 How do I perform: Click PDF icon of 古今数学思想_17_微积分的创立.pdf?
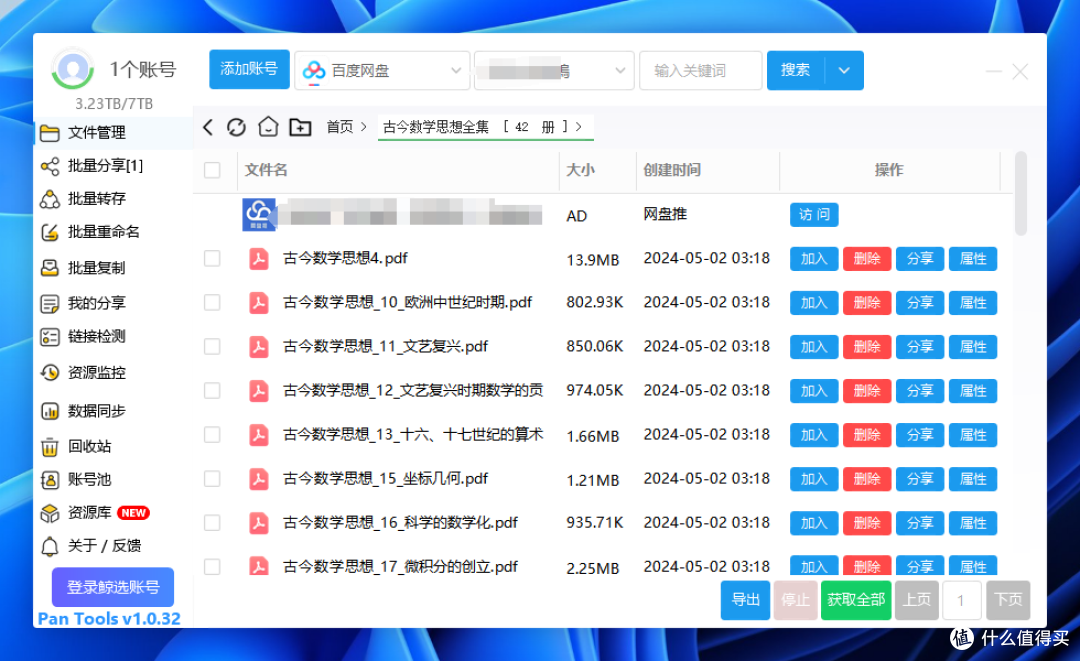pos(259,567)
